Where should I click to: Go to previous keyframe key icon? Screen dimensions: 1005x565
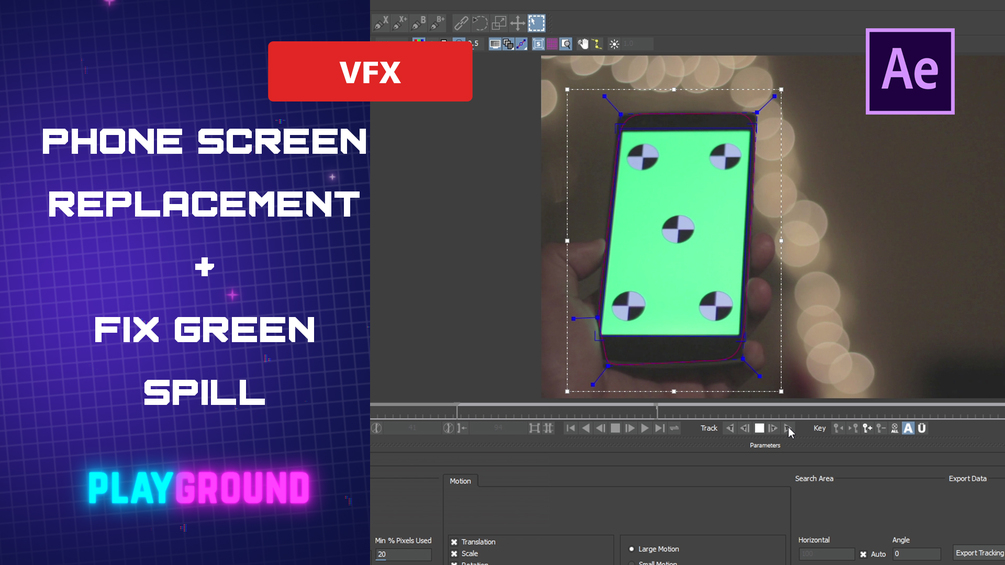point(838,428)
